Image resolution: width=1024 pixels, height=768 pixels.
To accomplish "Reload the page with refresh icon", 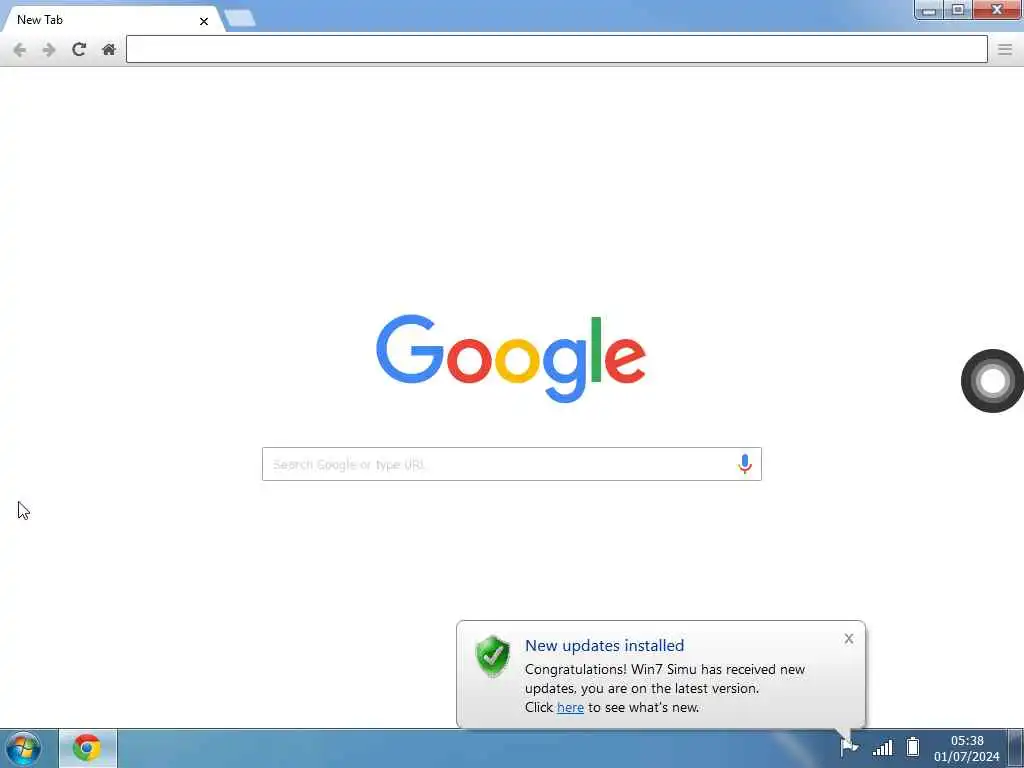I will (79, 50).
